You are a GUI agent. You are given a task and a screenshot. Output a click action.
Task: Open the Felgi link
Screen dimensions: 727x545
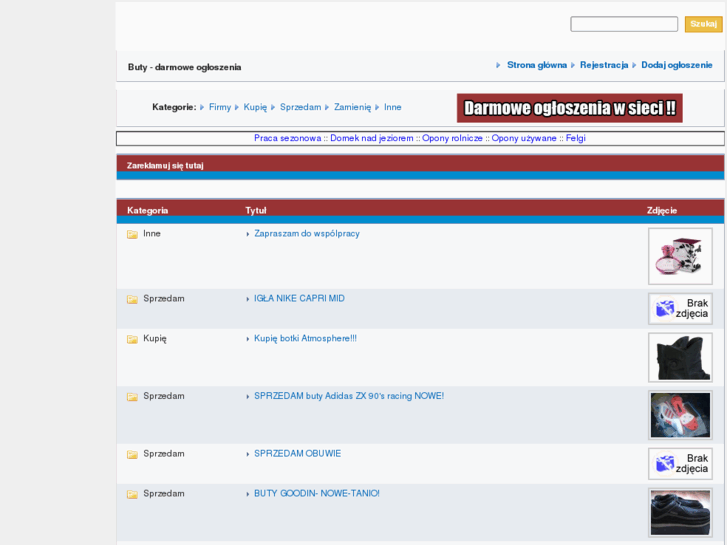click(x=575, y=138)
